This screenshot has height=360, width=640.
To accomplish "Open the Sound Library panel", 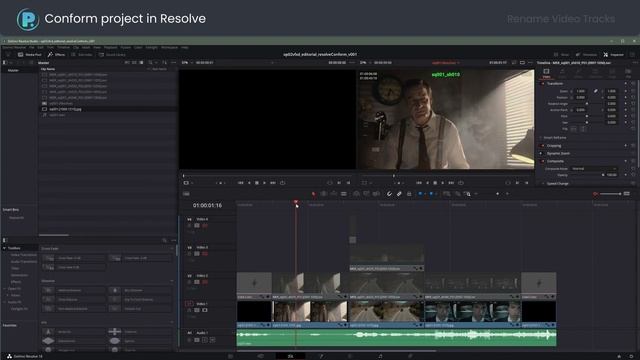I will 112,54.
